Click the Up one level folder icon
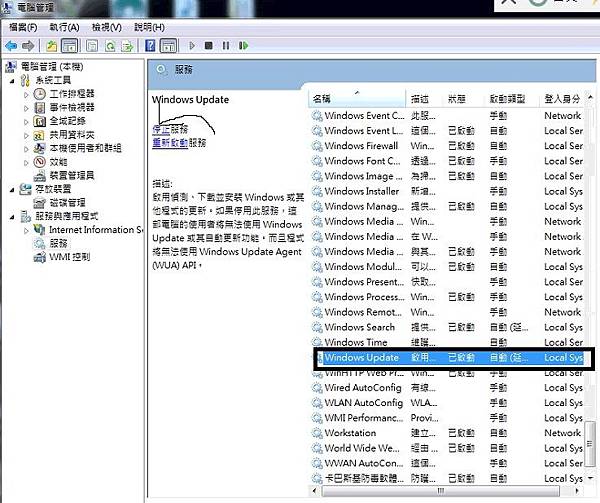 tap(52, 46)
